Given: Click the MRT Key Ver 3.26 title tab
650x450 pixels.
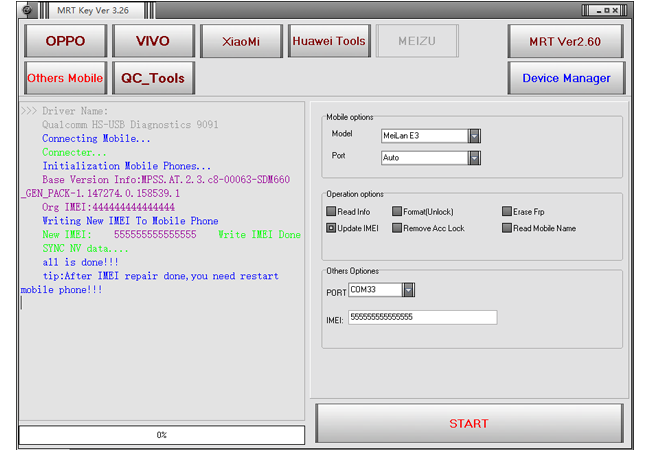Looking at the screenshot, I should coord(93,10).
